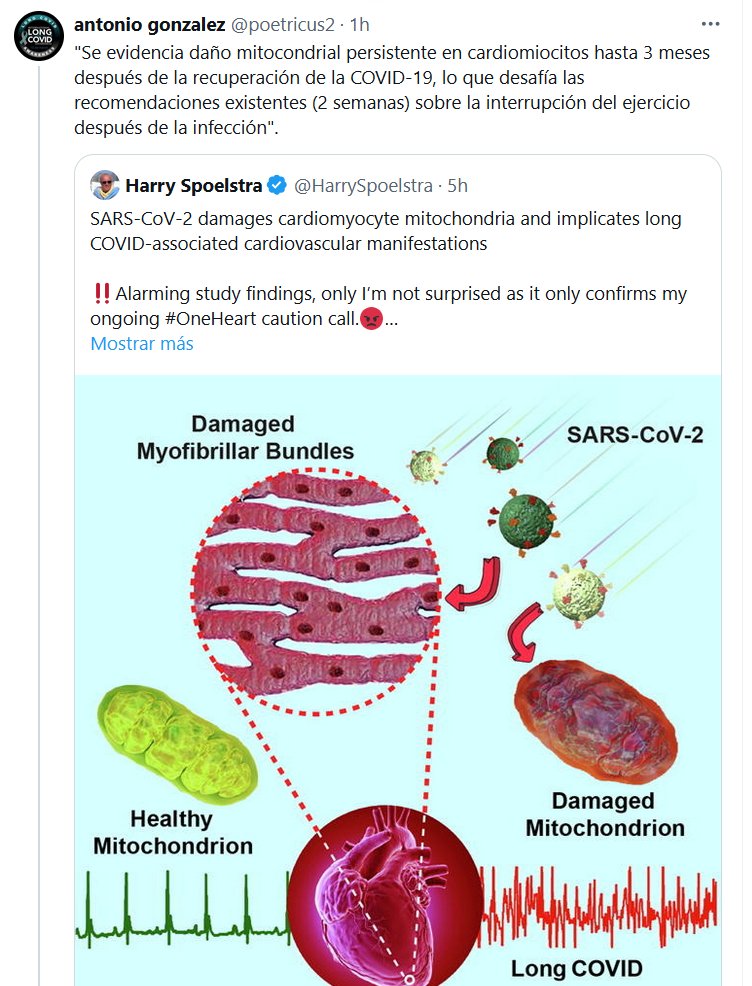Click the Harry Spoelstra display name
Image resolution: width=752 pixels, height=986 pixels.
pos(193,186)
